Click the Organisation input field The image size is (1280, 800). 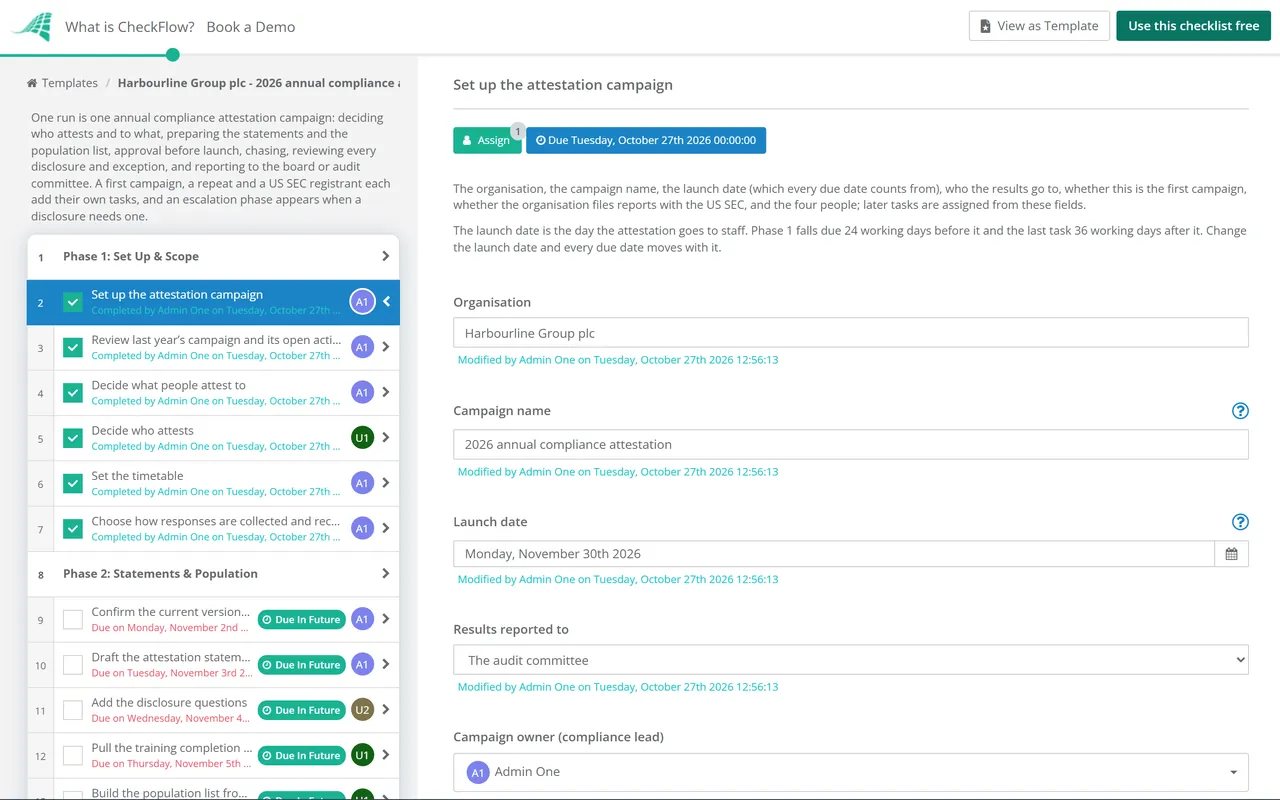pyautogui.click(x=851, y=333)
